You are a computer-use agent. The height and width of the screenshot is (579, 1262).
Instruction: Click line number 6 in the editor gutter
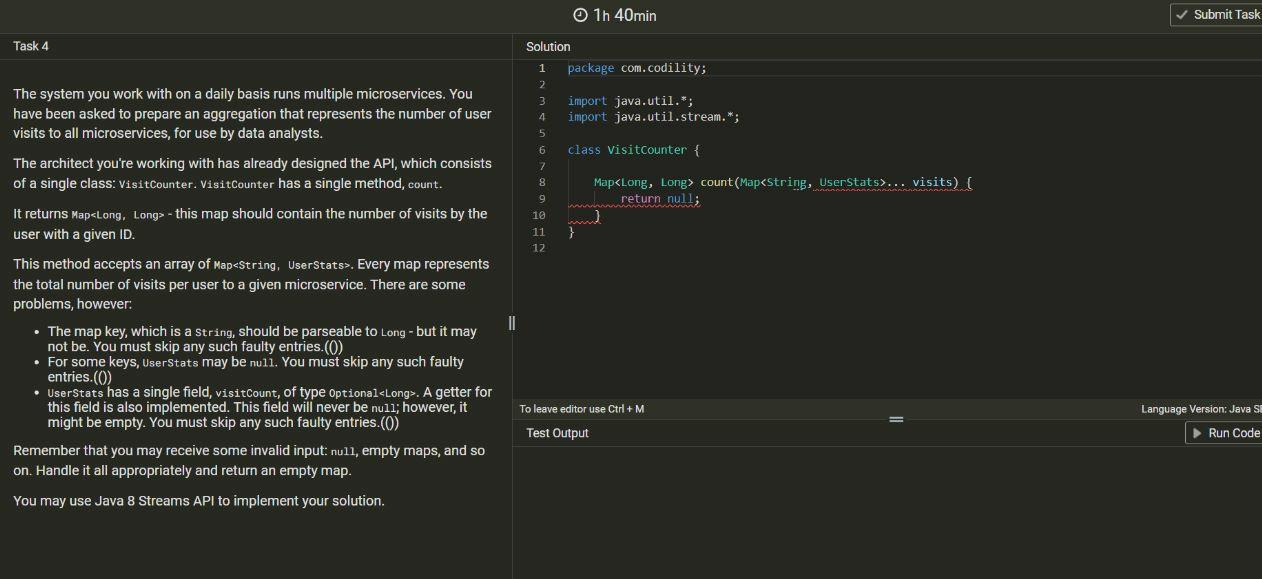pyautogui.click(x=542, y=150)
